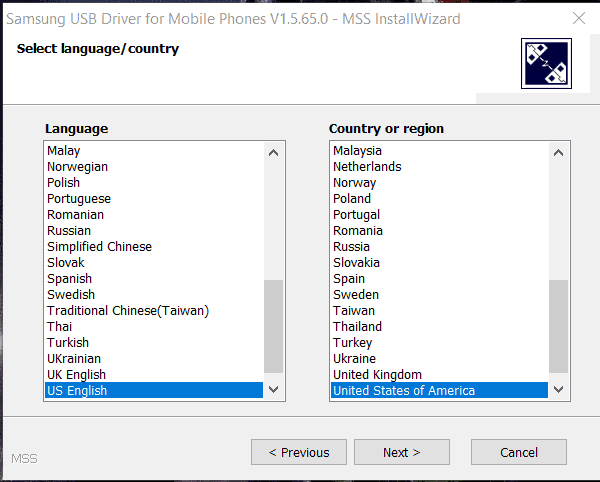Screen dimensions: 600x482
Task: Go back with the < Previous button
Action: pyautogui.click(x=299, y=452)
